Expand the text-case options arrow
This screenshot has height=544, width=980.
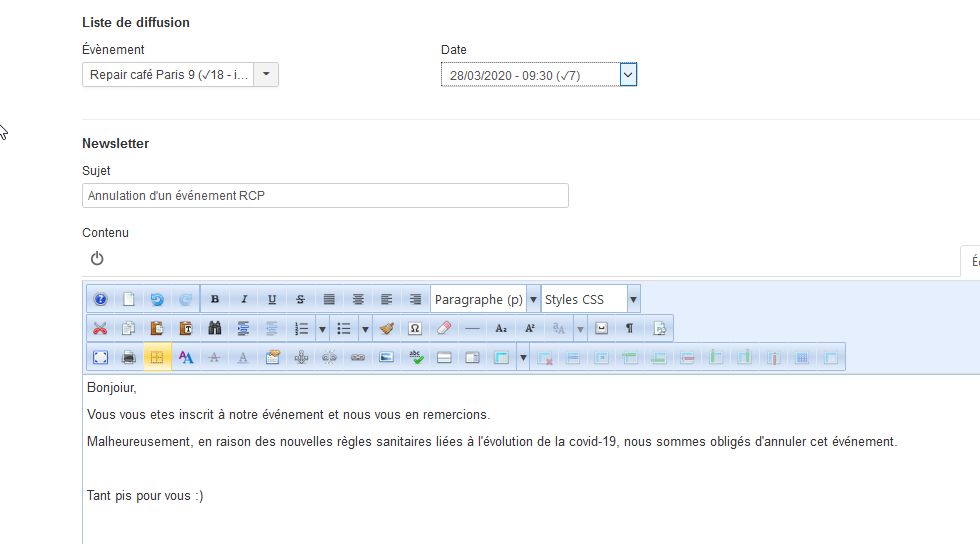(x=580, y=329)
